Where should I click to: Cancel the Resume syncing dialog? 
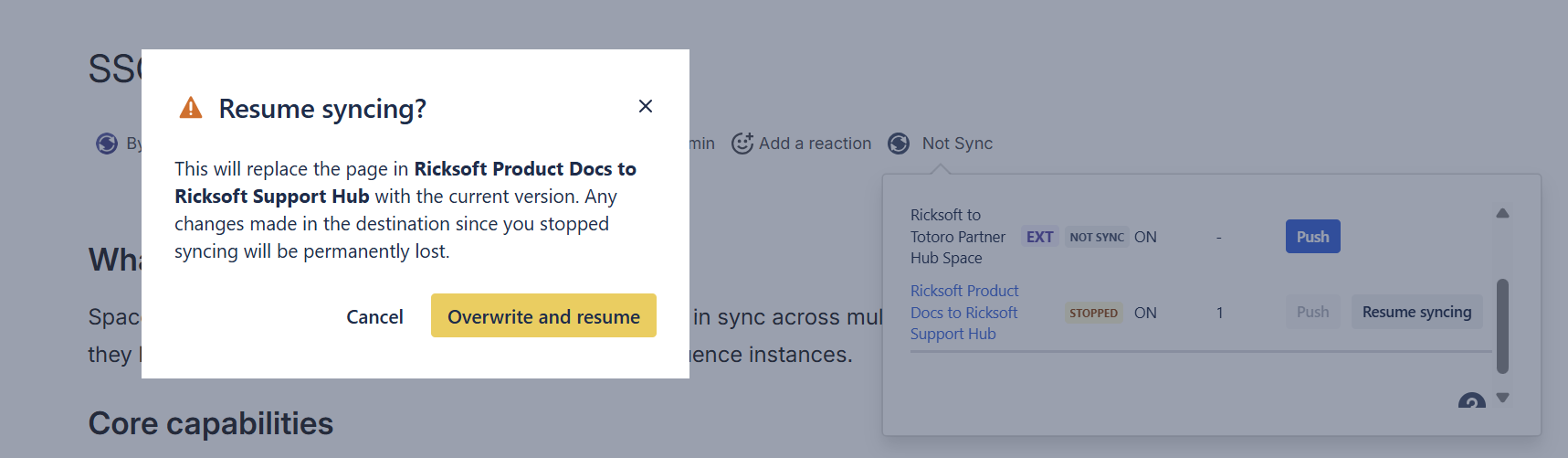[x=374, y=316]
